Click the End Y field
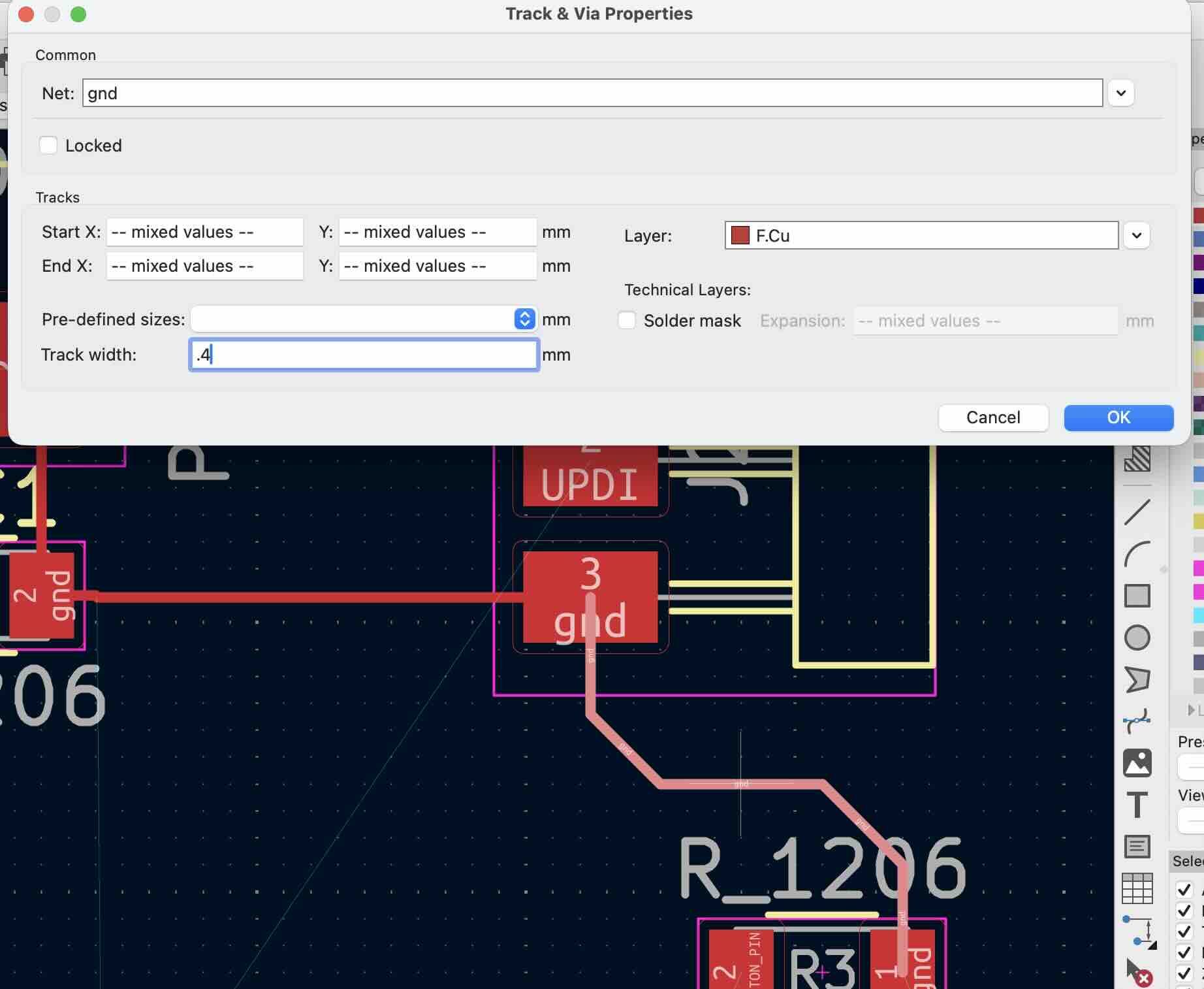The height and width of the screenshot is (989, 1204). click(437, 266)
